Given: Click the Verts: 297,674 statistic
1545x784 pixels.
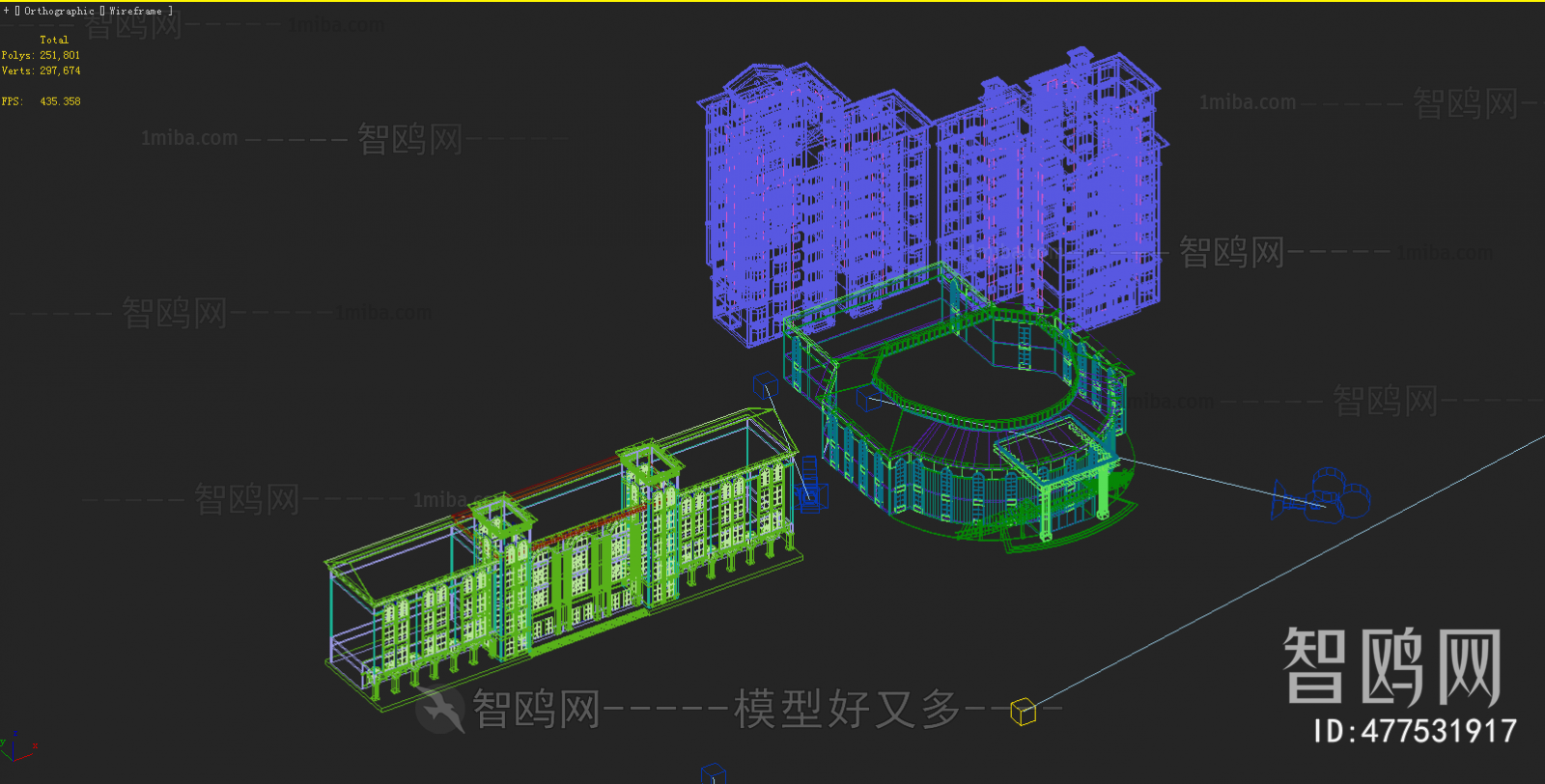Looking at the screenshot, I should point(41,70).
